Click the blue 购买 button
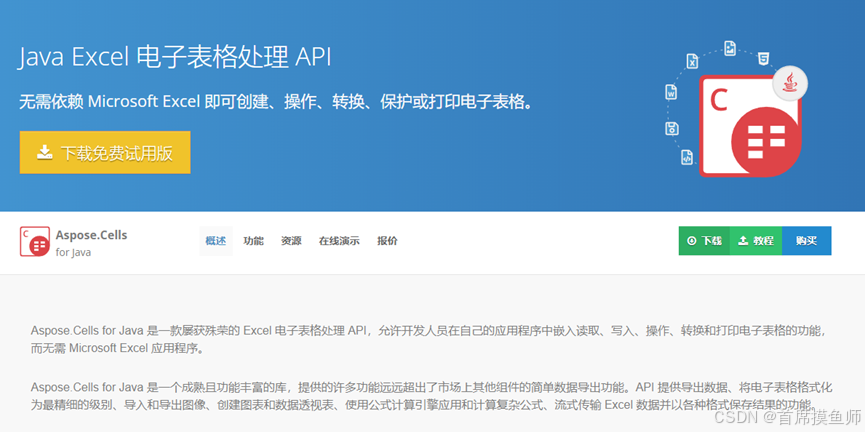Screen dimensions: 865x432 [x=807, y=241]
